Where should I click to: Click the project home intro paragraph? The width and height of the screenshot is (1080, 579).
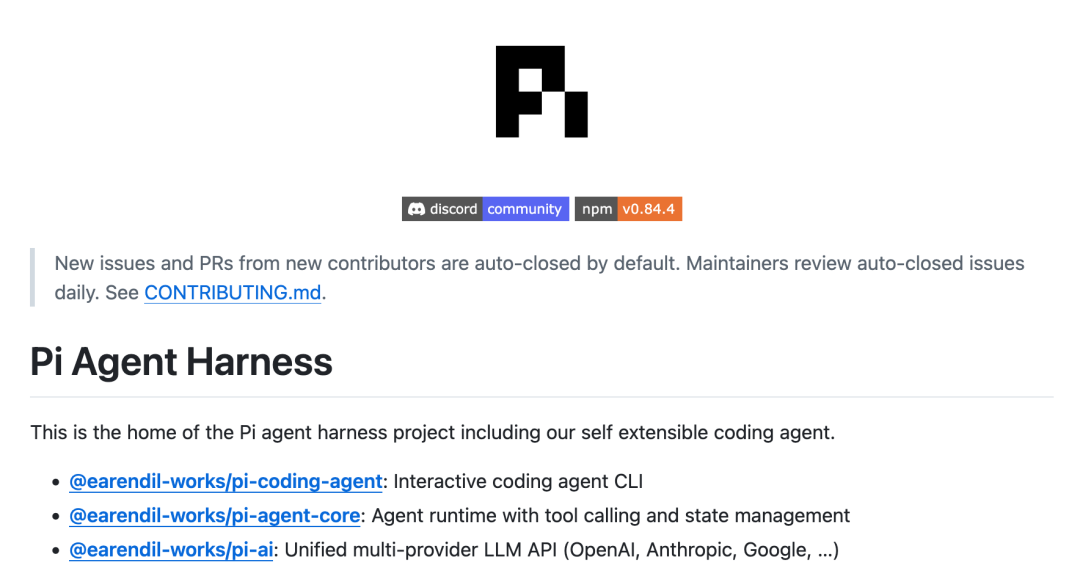(433, 432)
